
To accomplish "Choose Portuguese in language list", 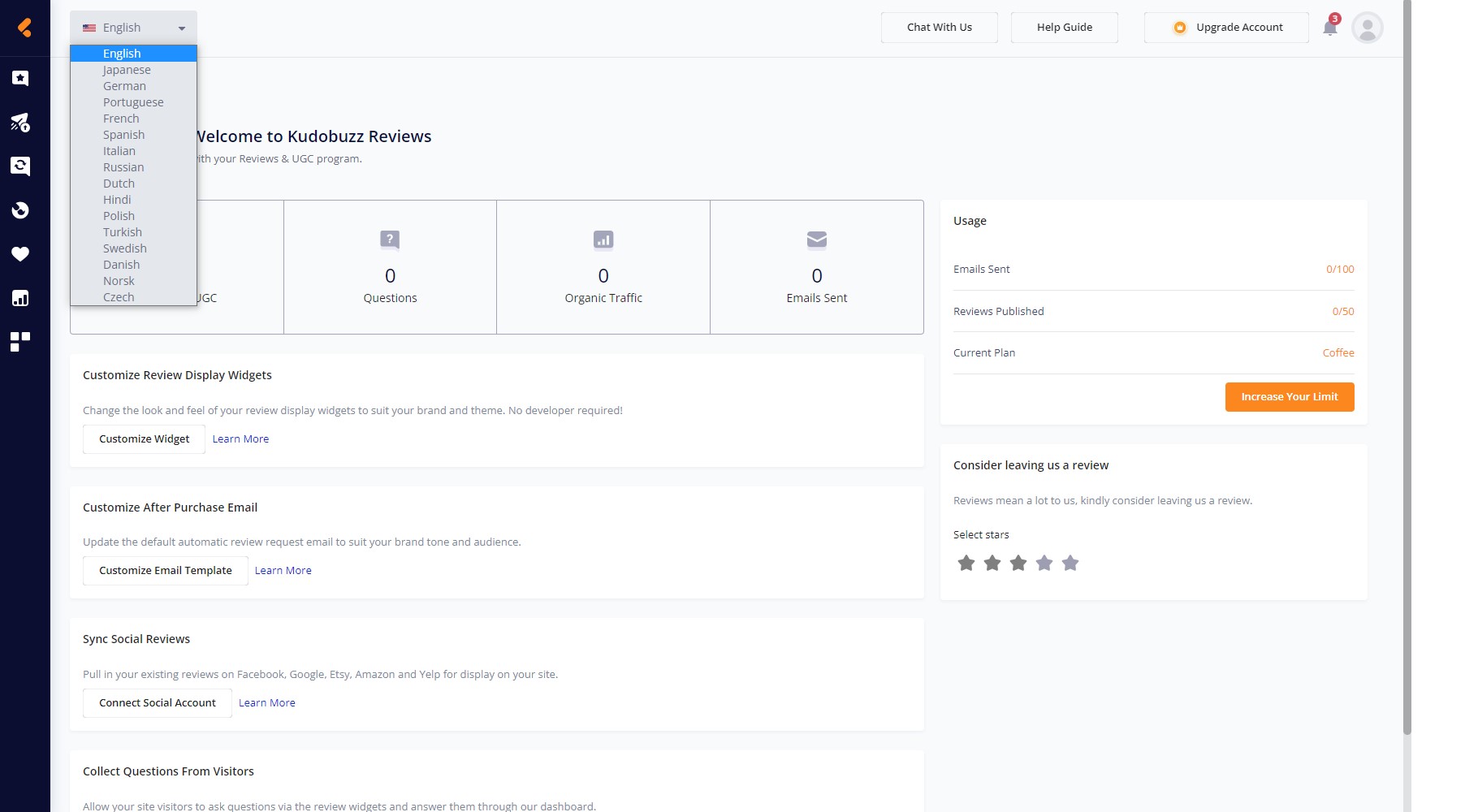I will (133, 102).
